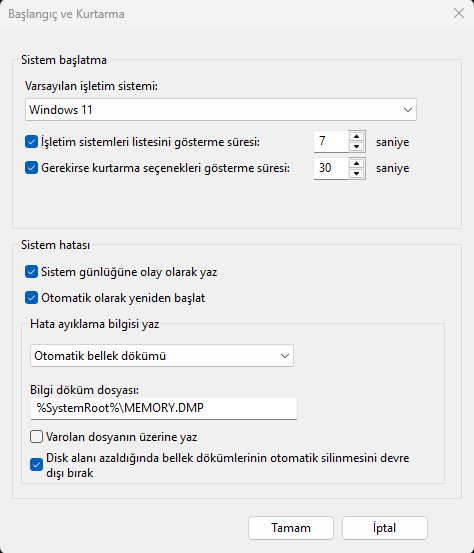Expand the Otomatik bellek dökümü dropdown

[162, 356]
